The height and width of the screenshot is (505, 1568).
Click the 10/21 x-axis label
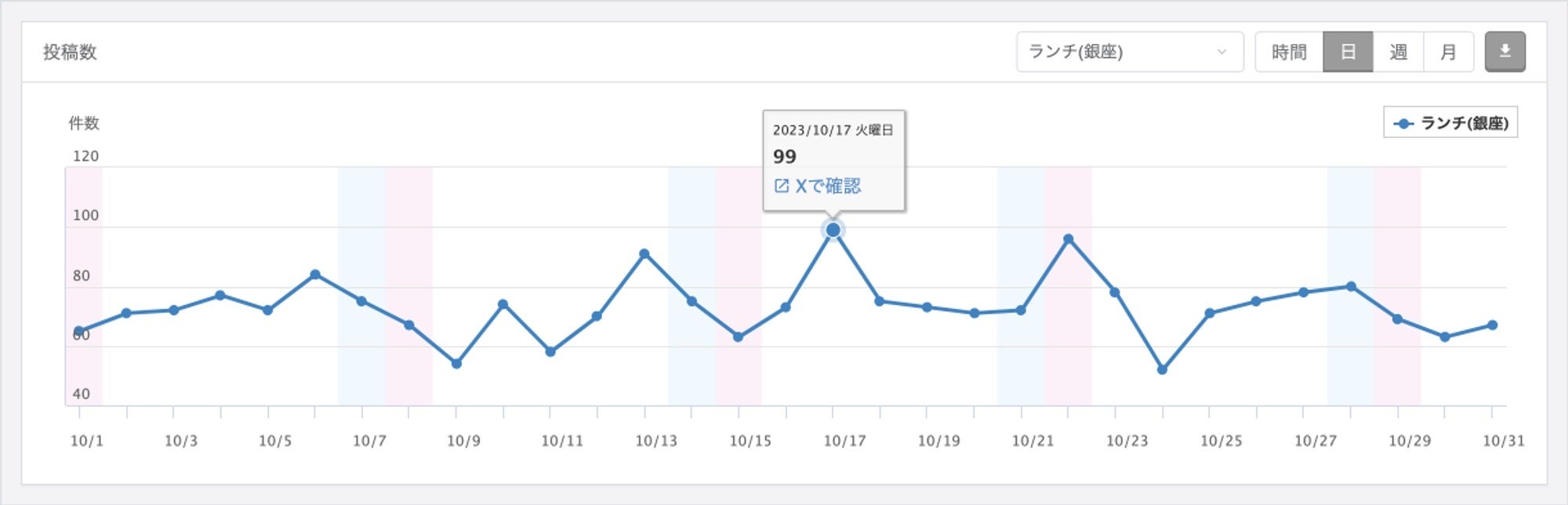(1033, 441)
